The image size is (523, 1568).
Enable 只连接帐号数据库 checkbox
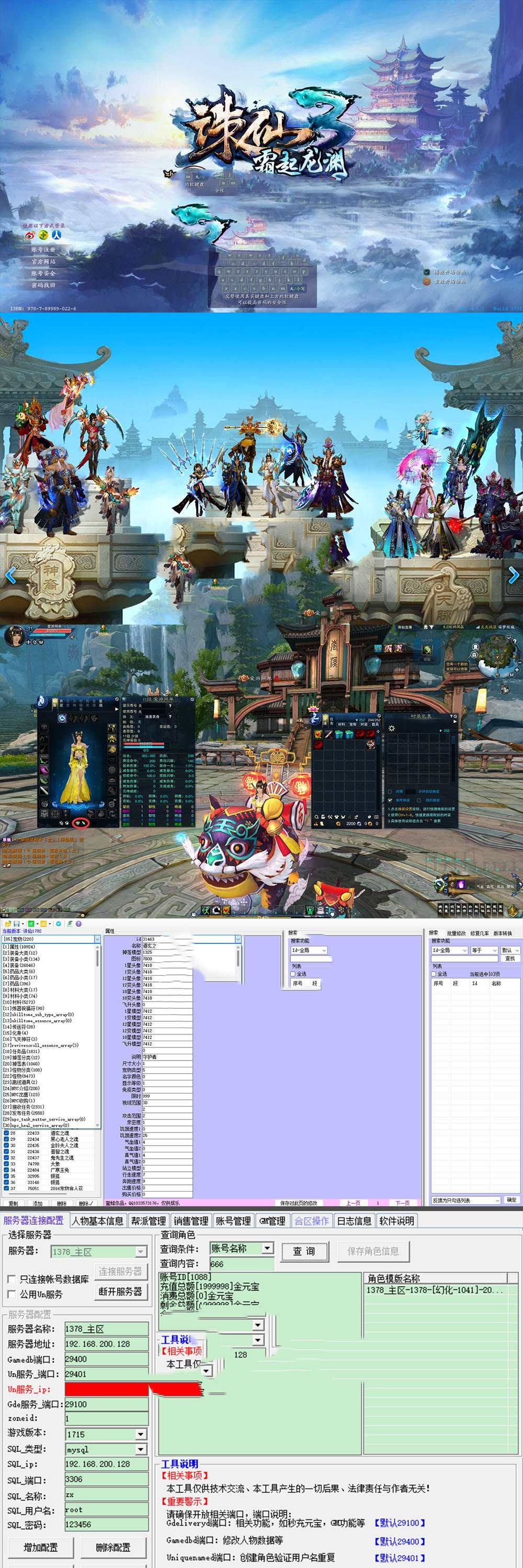coord(12,1279)
